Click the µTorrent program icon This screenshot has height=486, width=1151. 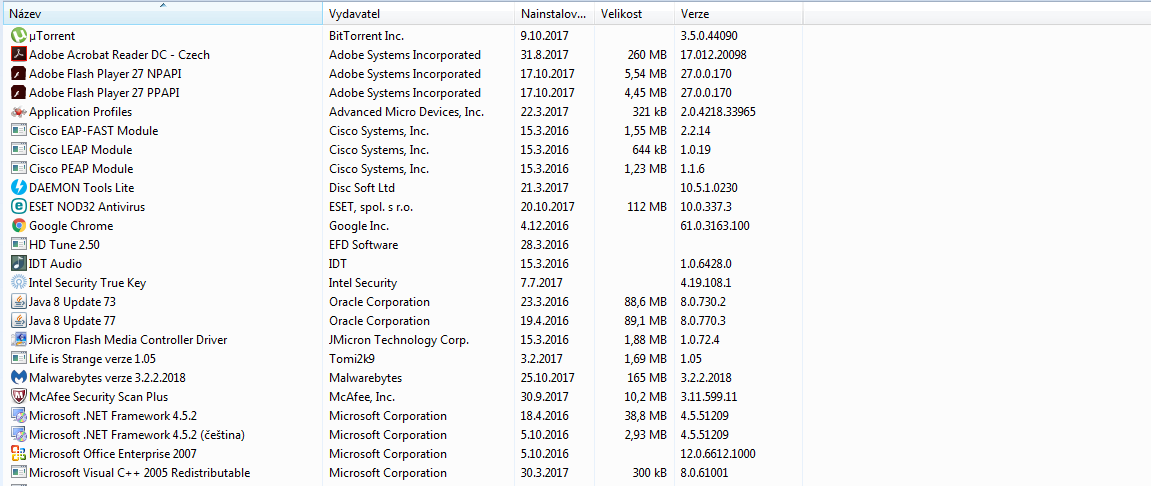coord(18,36)
